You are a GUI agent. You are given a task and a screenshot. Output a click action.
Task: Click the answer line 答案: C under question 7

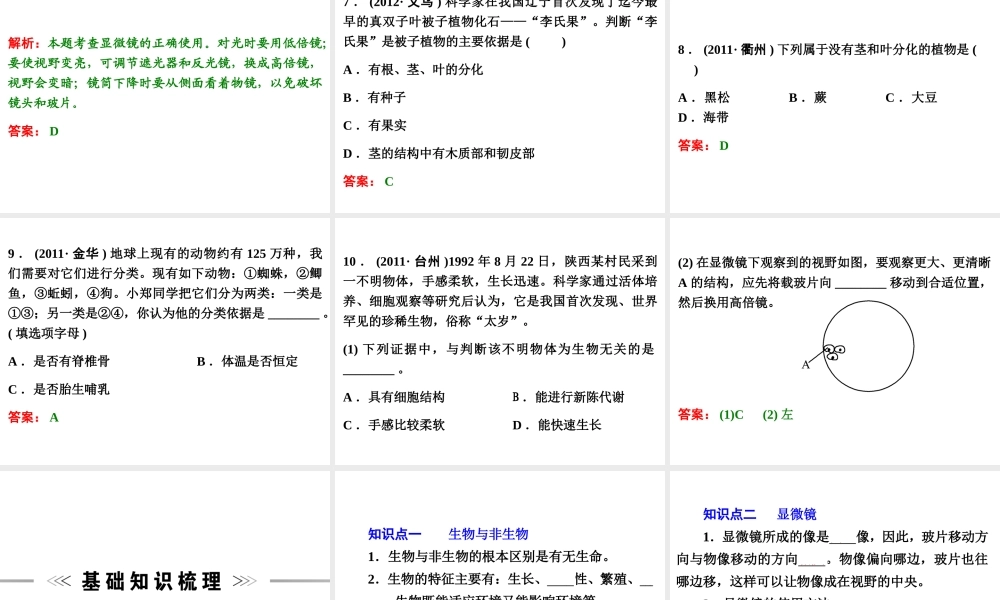pyautogui.click(x=368, y=182)
